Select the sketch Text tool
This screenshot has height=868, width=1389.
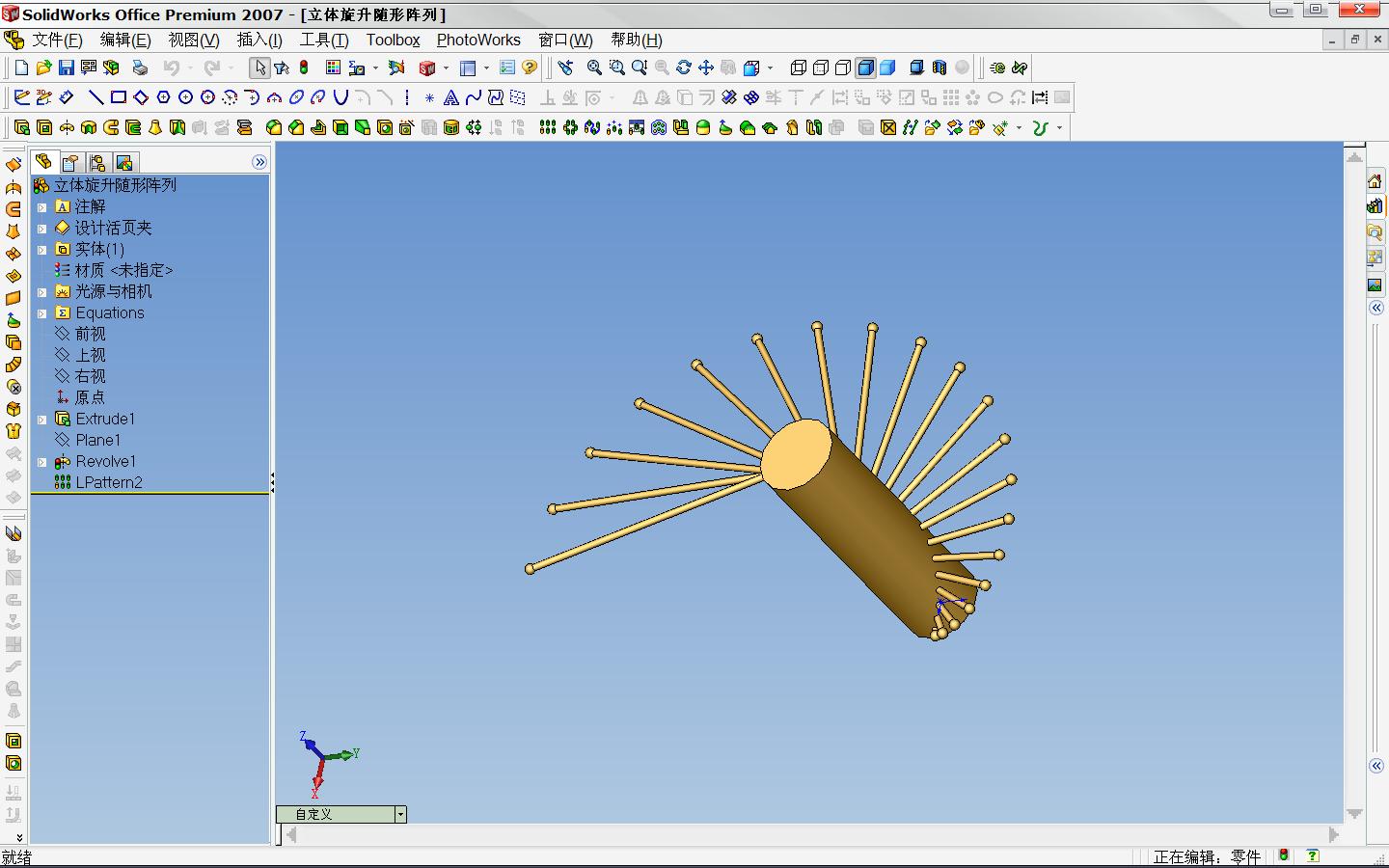point(451,97)
